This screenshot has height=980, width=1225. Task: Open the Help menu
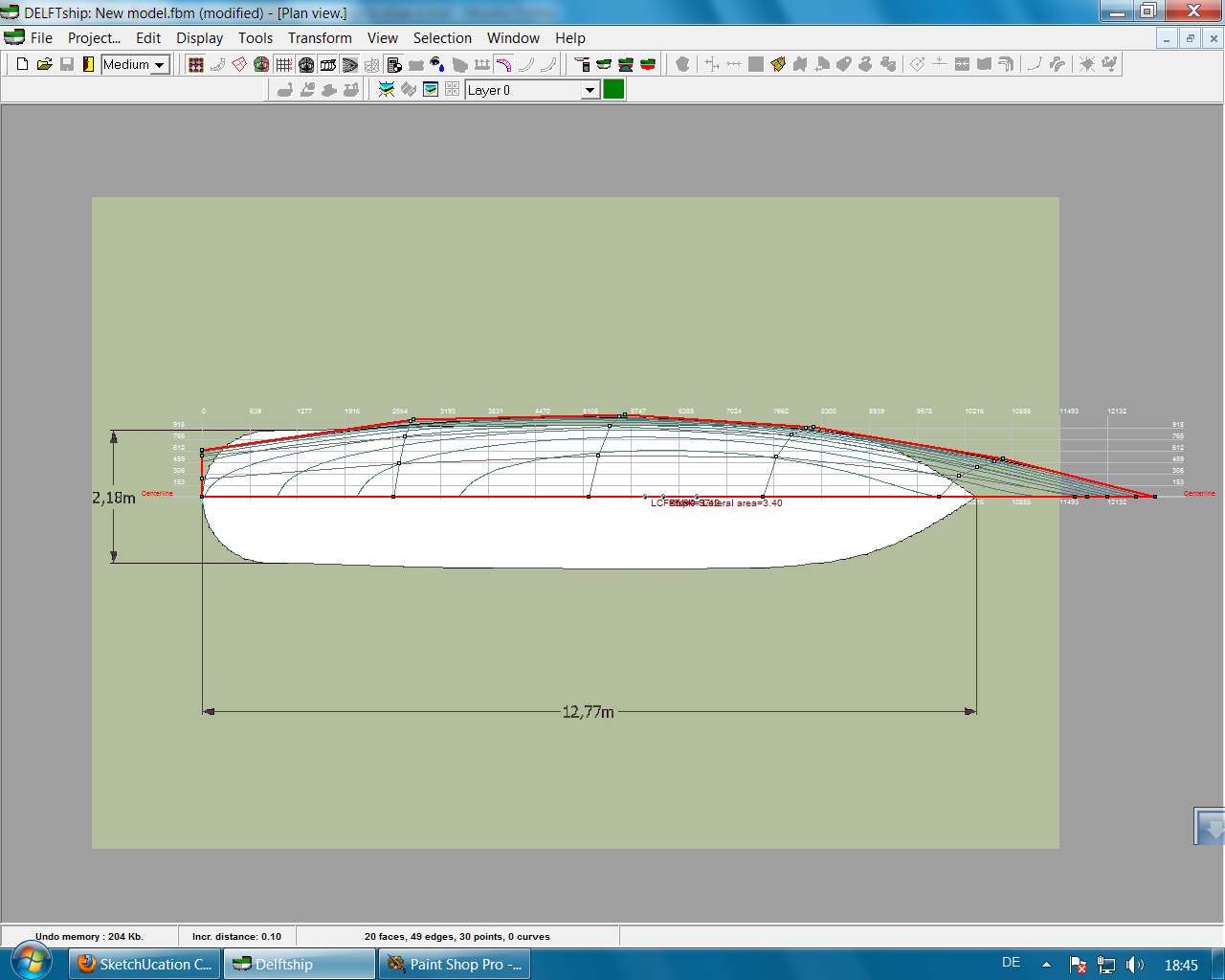569,38
